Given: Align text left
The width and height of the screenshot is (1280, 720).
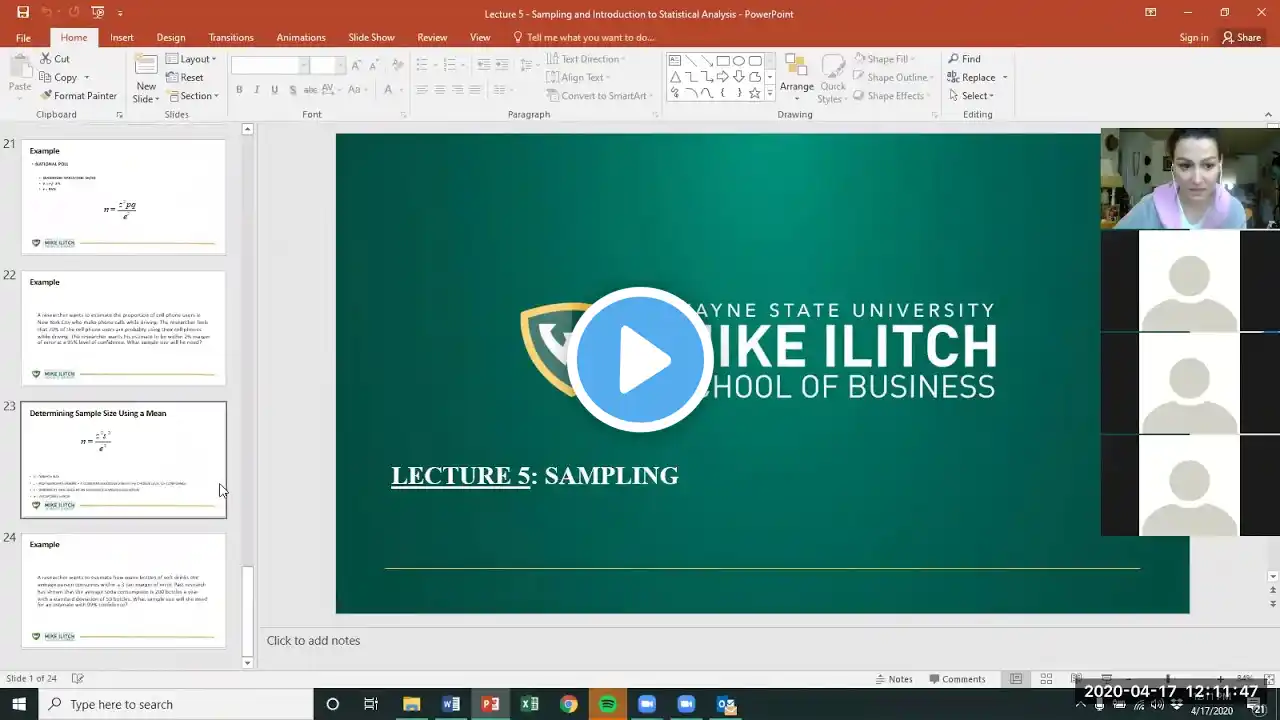Looking at the screenshot, I should tap(422, 90).
